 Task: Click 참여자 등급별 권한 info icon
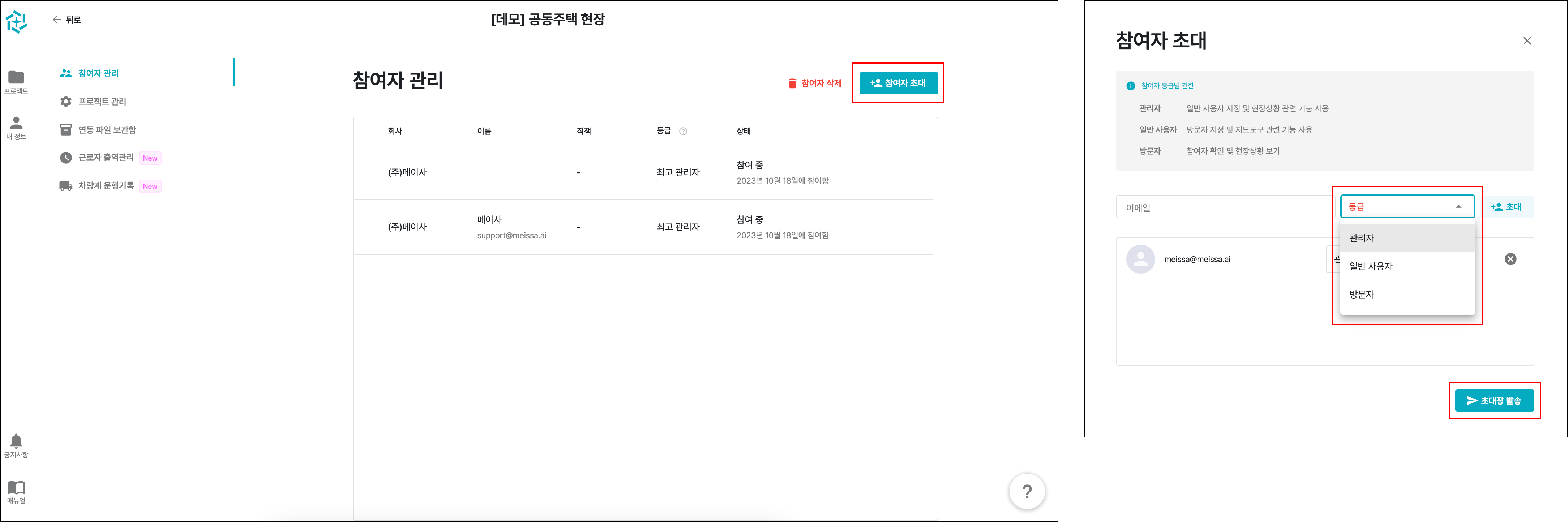tap(1130, 86)
